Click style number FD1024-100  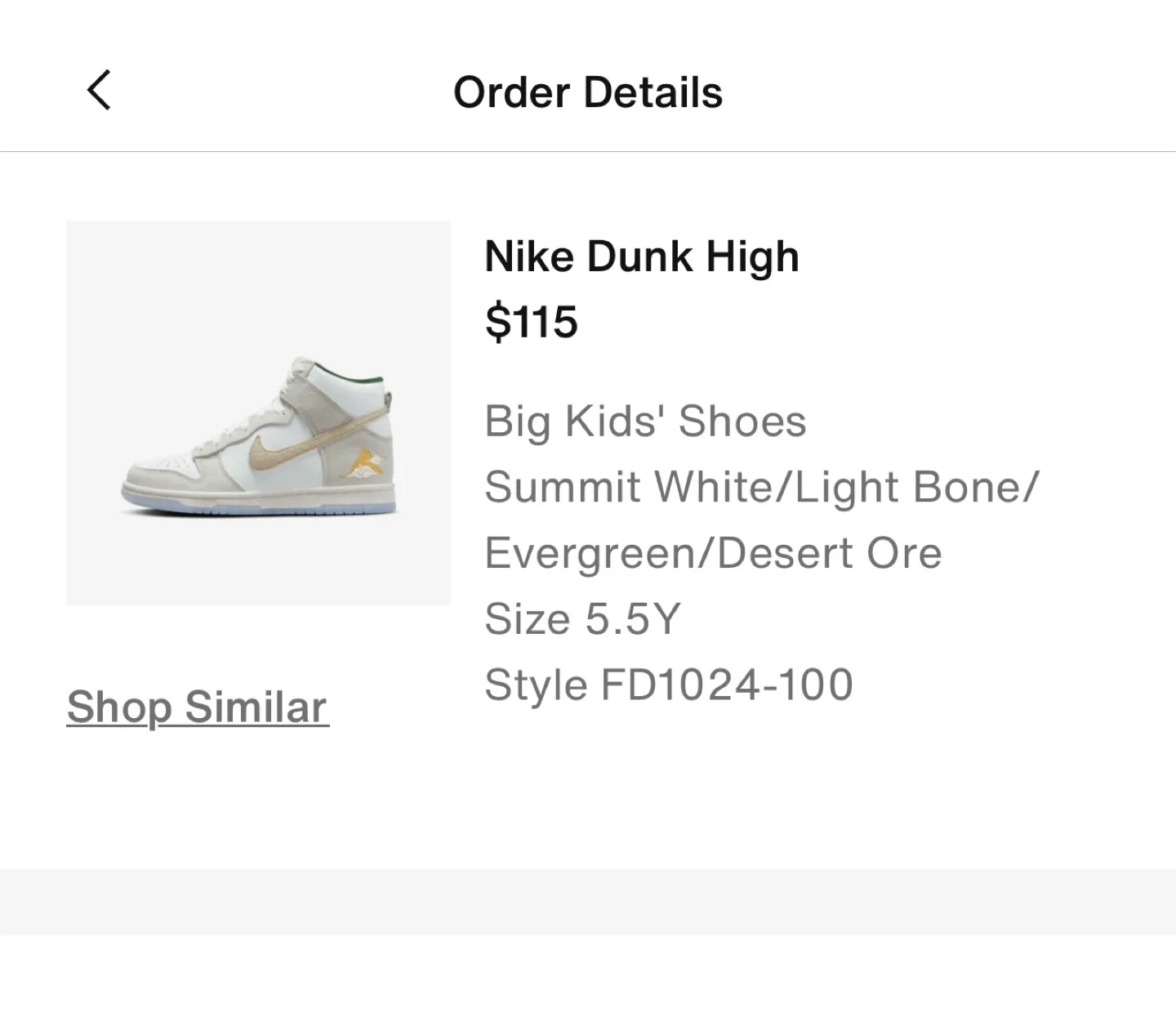pos(670,684)
